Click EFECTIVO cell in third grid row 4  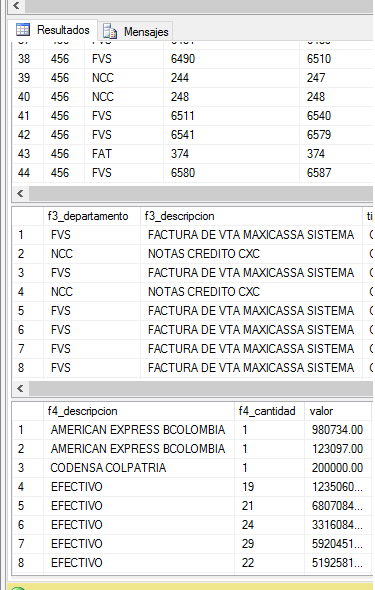point(139,487)
